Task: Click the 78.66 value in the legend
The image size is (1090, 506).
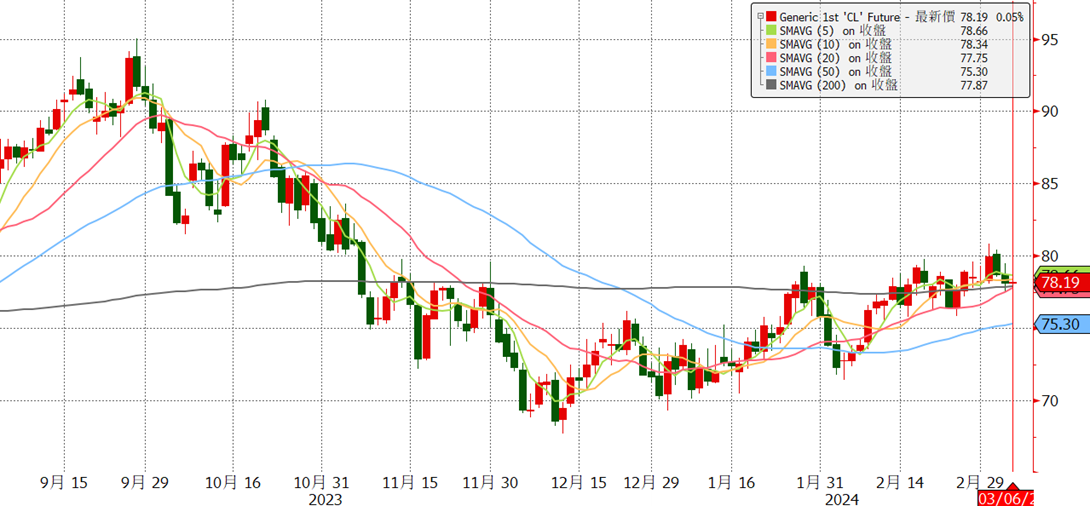Action: [975, 31]
